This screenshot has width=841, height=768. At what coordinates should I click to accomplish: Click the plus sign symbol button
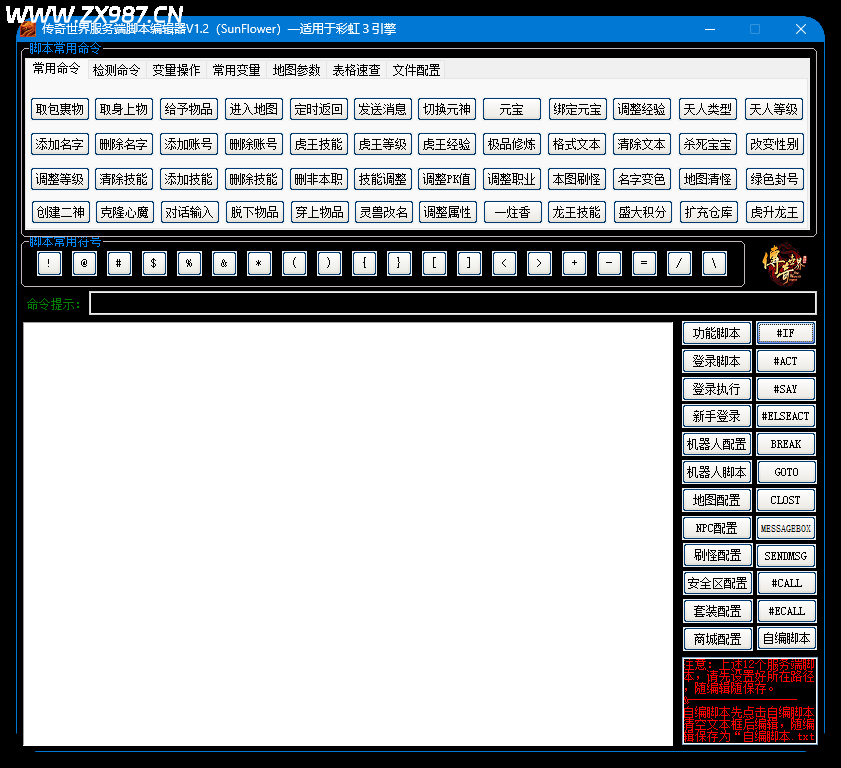574,263
